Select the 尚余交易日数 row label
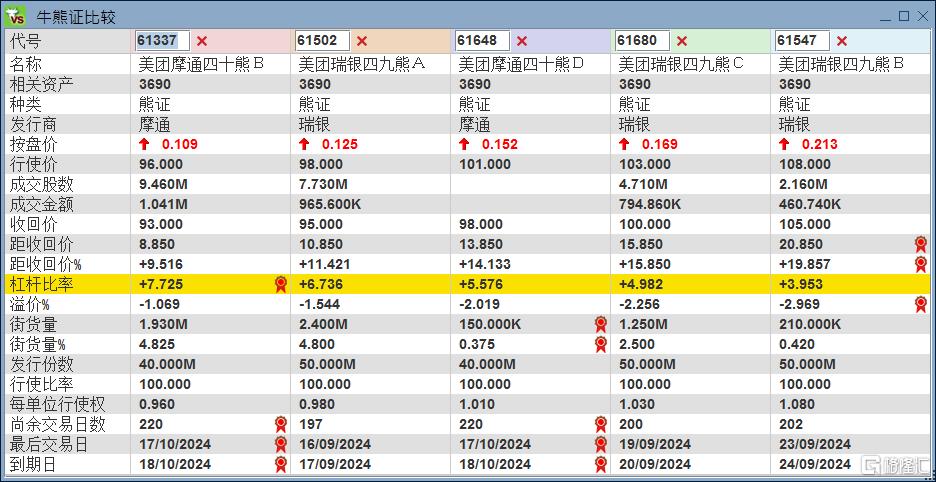Screen dimensions: 936x482 pyautogui.click(x=58, y=424)
